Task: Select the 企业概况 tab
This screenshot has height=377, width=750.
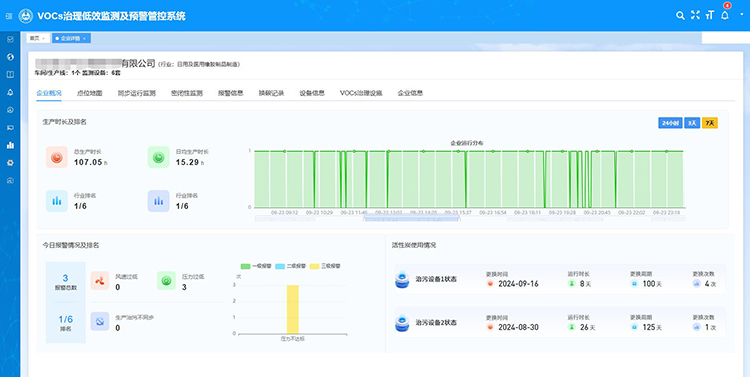Action: coord(49,93)
